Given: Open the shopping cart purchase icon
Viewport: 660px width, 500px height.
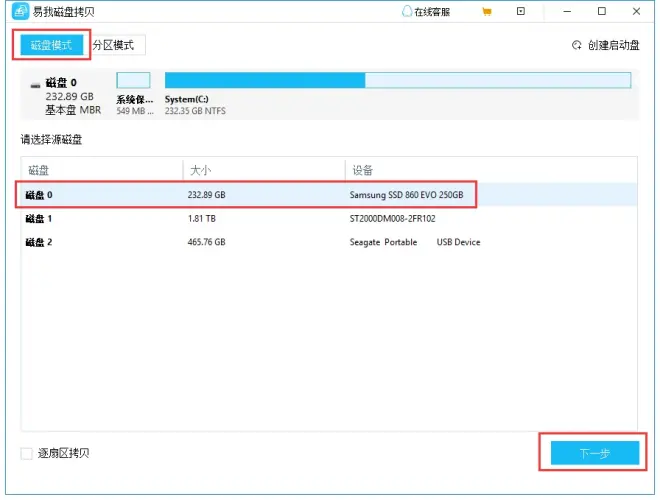Looking at the screenshot, I should point(487,12).
